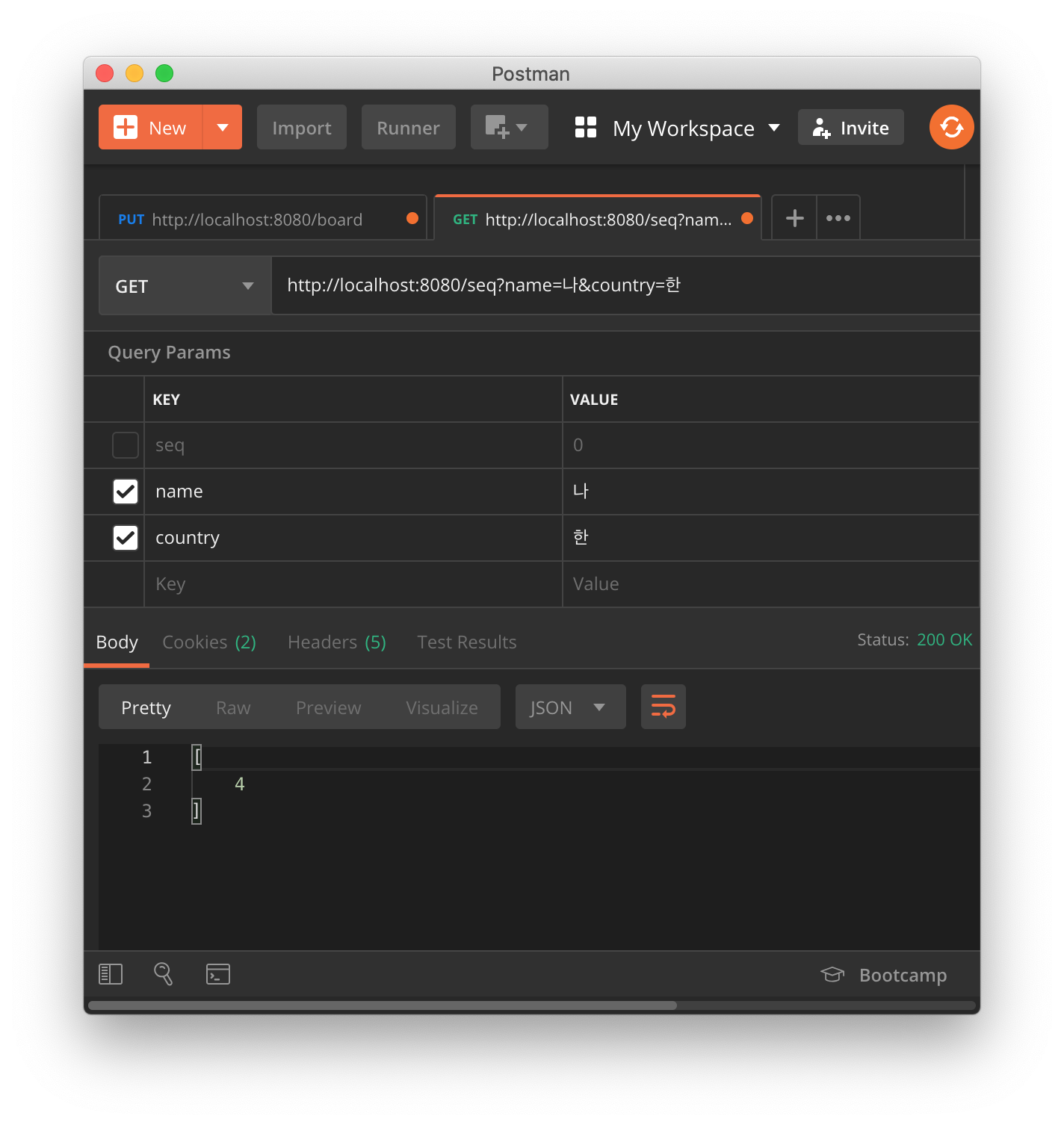
Task: Expand the new window dropdown arrow
Action: [x=522, y=127]
